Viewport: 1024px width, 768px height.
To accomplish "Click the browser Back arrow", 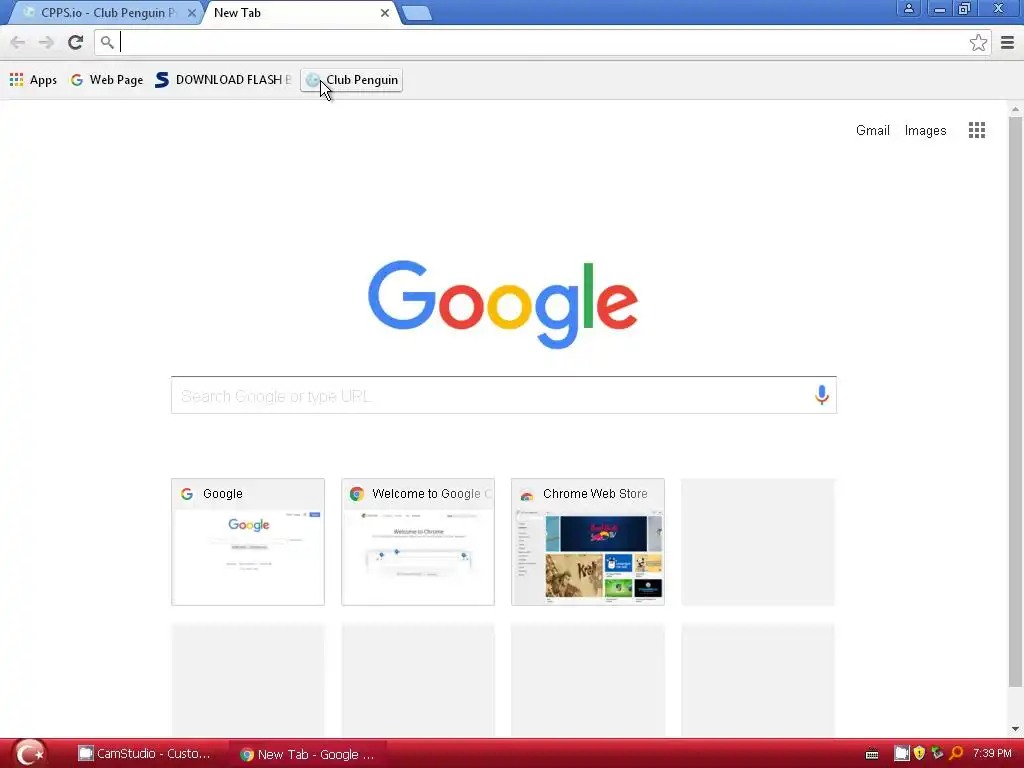I will [18, 42].
